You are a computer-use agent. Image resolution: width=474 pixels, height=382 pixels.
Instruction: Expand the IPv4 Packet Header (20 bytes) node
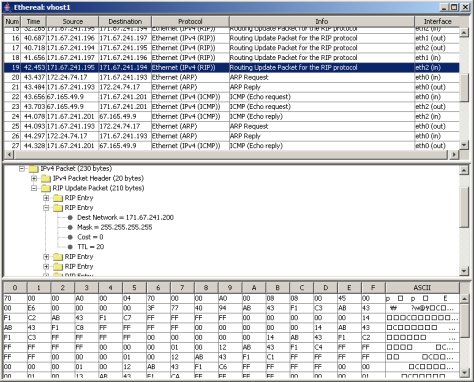34,178
